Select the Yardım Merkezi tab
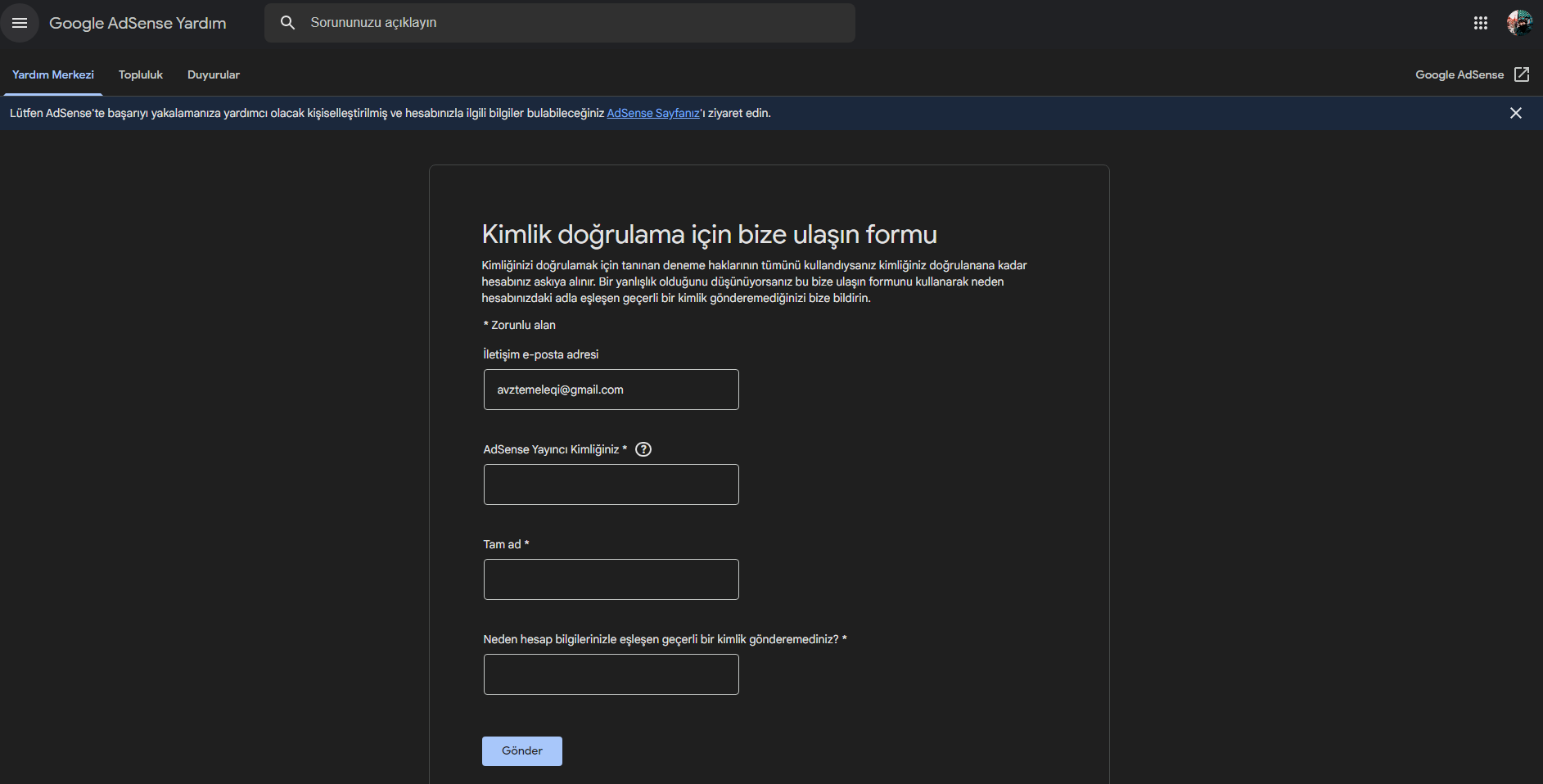This screenshot has height=784, width=1543. (x=53, y=74)
